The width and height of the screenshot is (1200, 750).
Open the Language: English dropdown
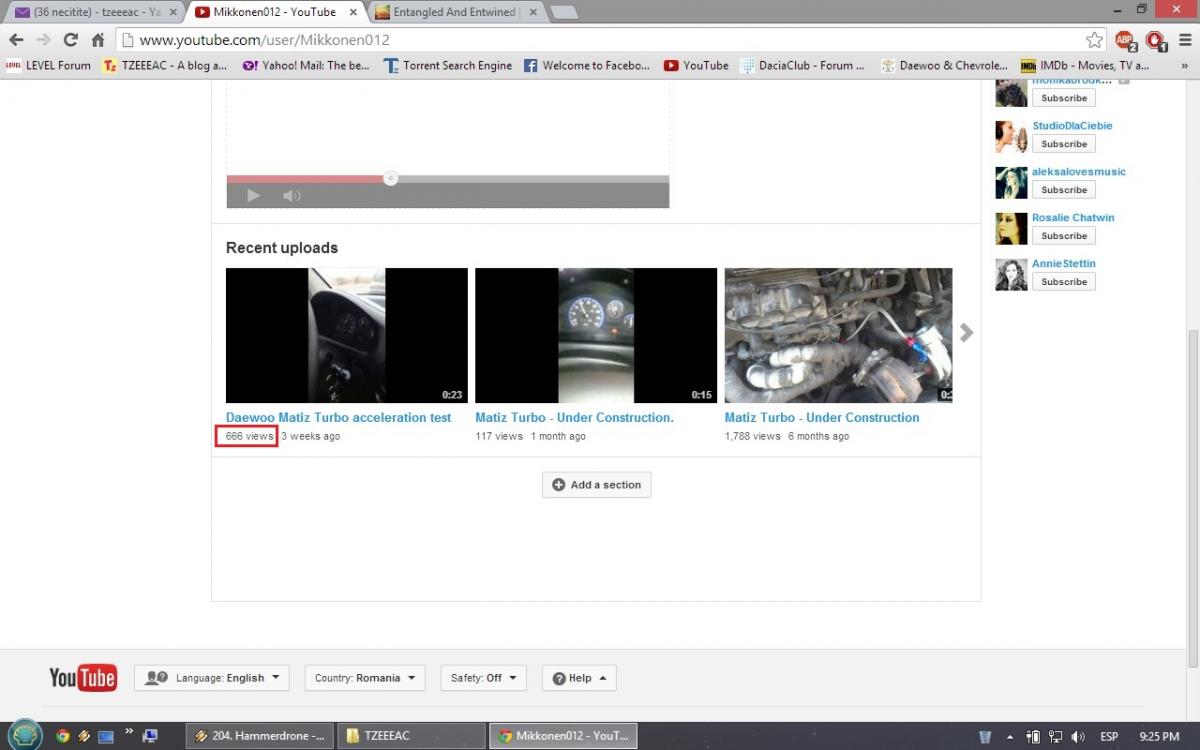click(x=212, y=678)
